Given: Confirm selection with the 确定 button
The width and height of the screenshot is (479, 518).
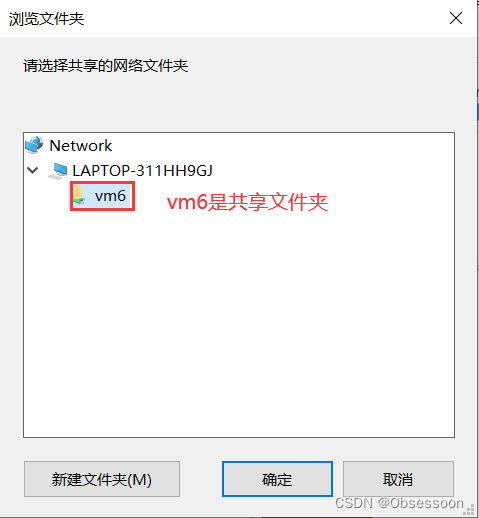Looking at the screenshot, I should click(277, 479).
